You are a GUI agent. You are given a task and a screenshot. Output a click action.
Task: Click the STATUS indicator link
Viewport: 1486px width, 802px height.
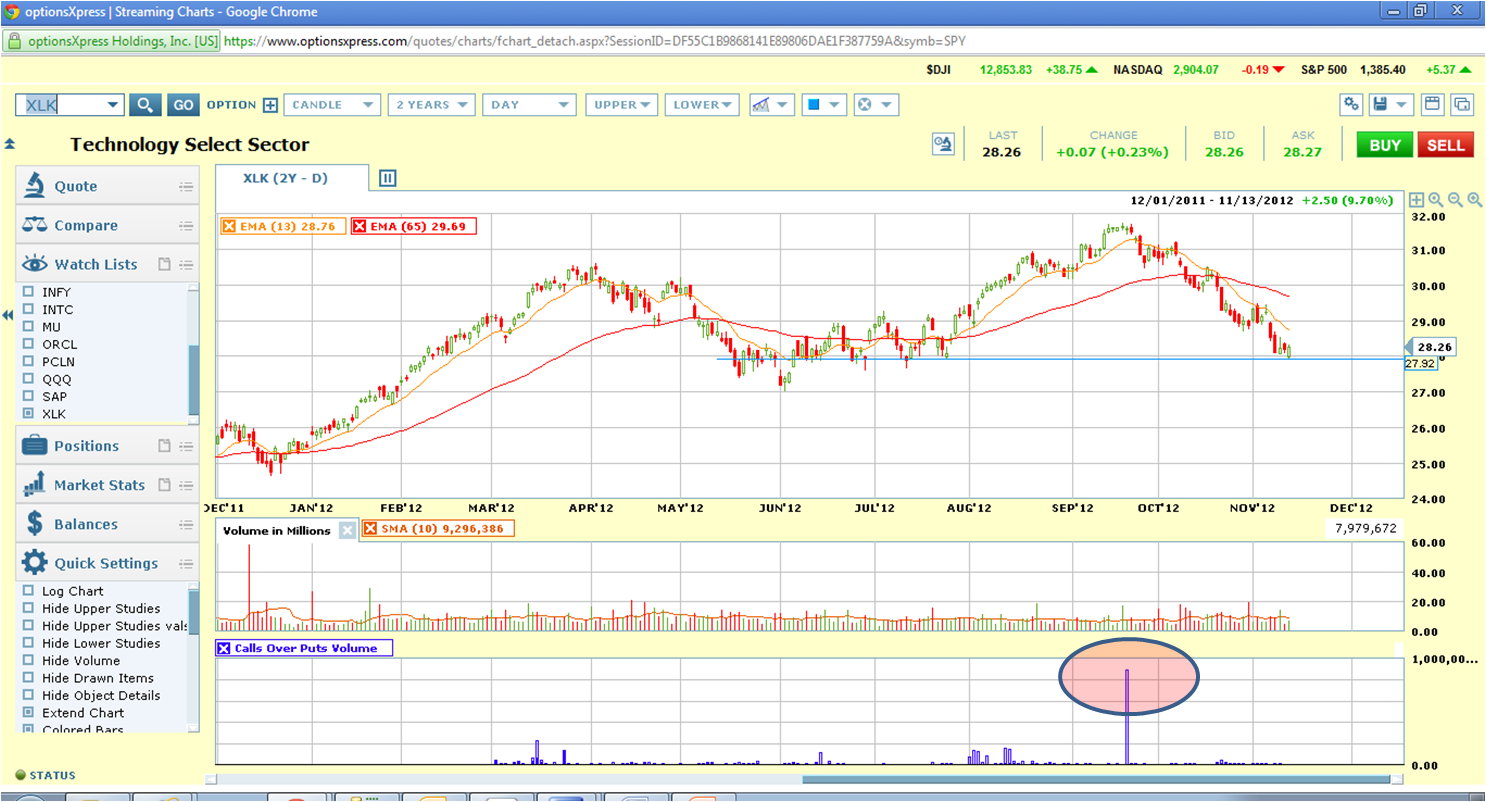click(45, 775)
